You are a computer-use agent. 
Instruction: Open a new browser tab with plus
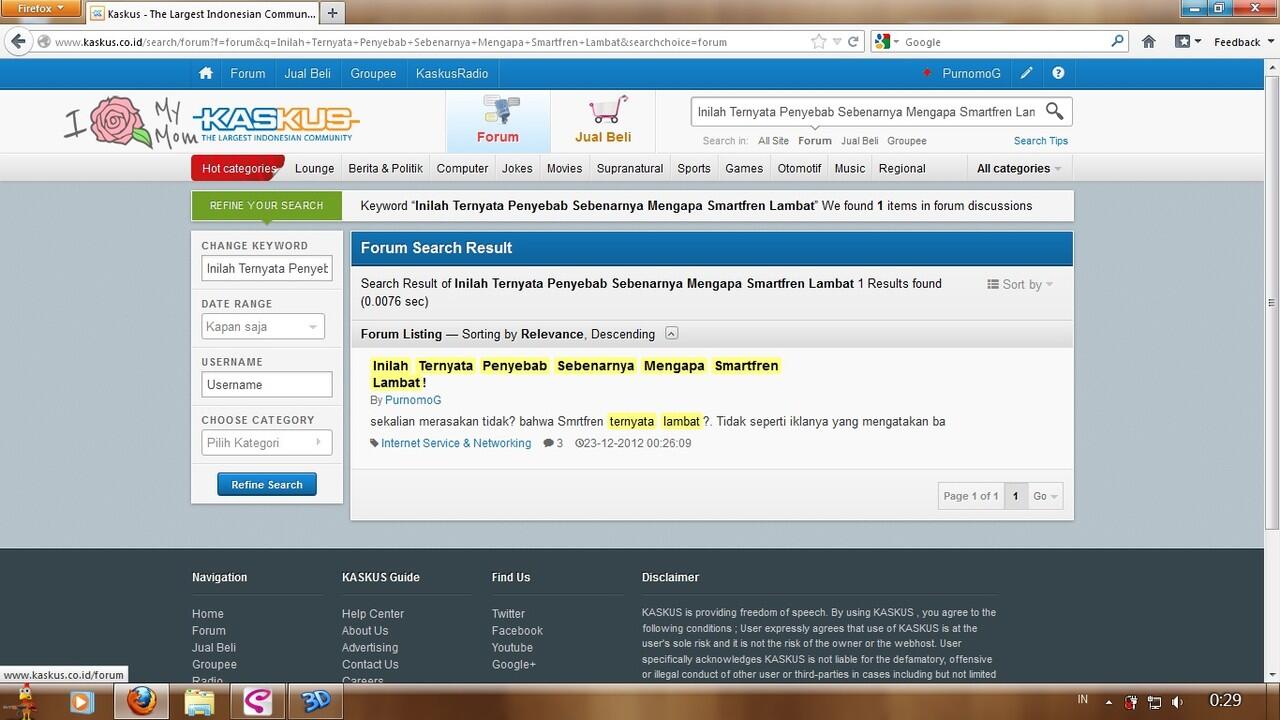click(333, 13)
